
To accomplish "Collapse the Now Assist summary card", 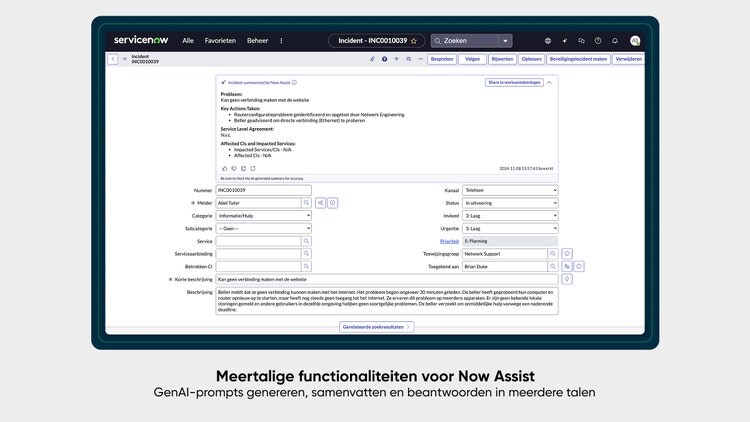I will 549,82.
